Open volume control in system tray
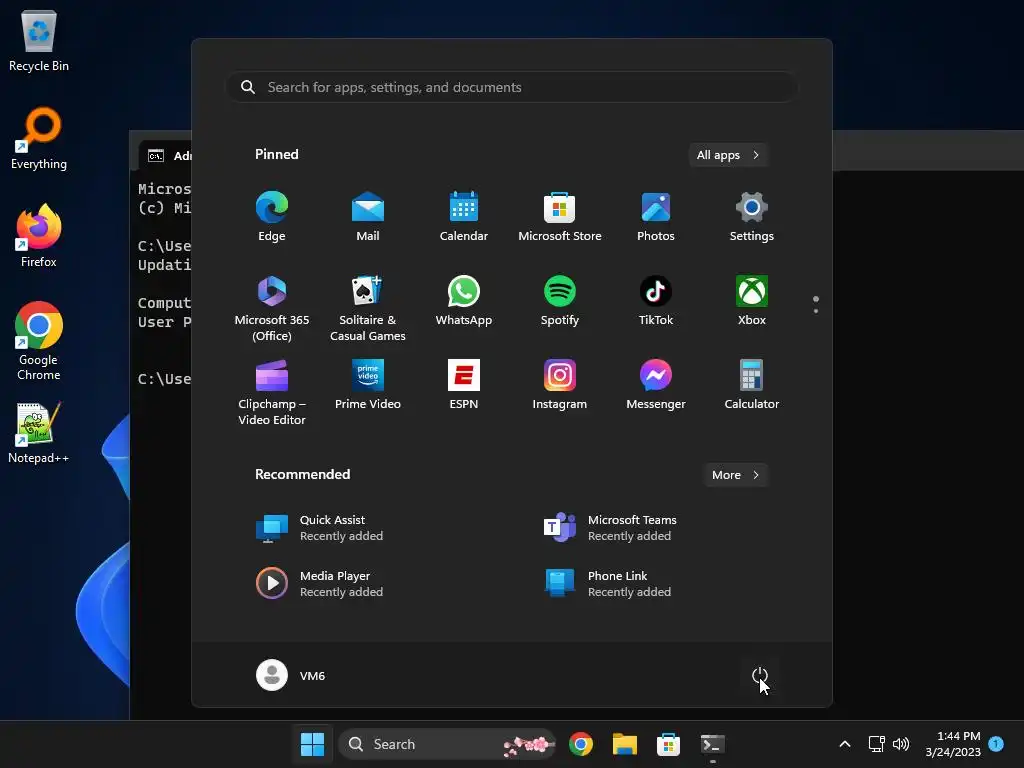Image resolution: width=1024 pixels, height=768 pixels. (x=901, y=744)
